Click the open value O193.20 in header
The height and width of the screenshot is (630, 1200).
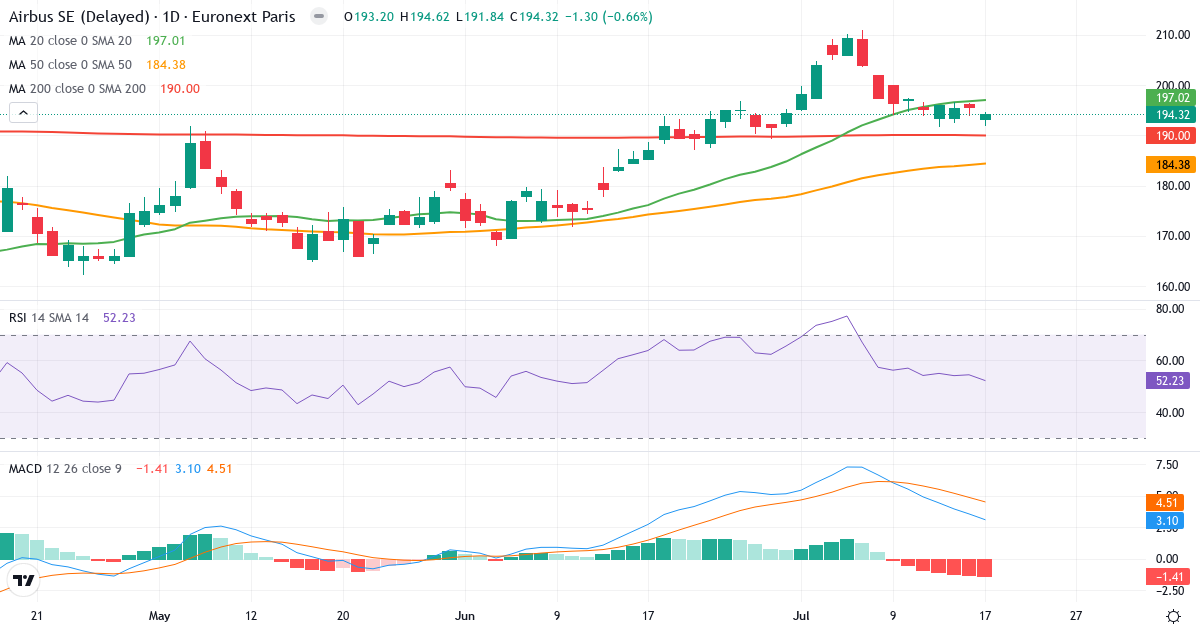click(368, 17)
